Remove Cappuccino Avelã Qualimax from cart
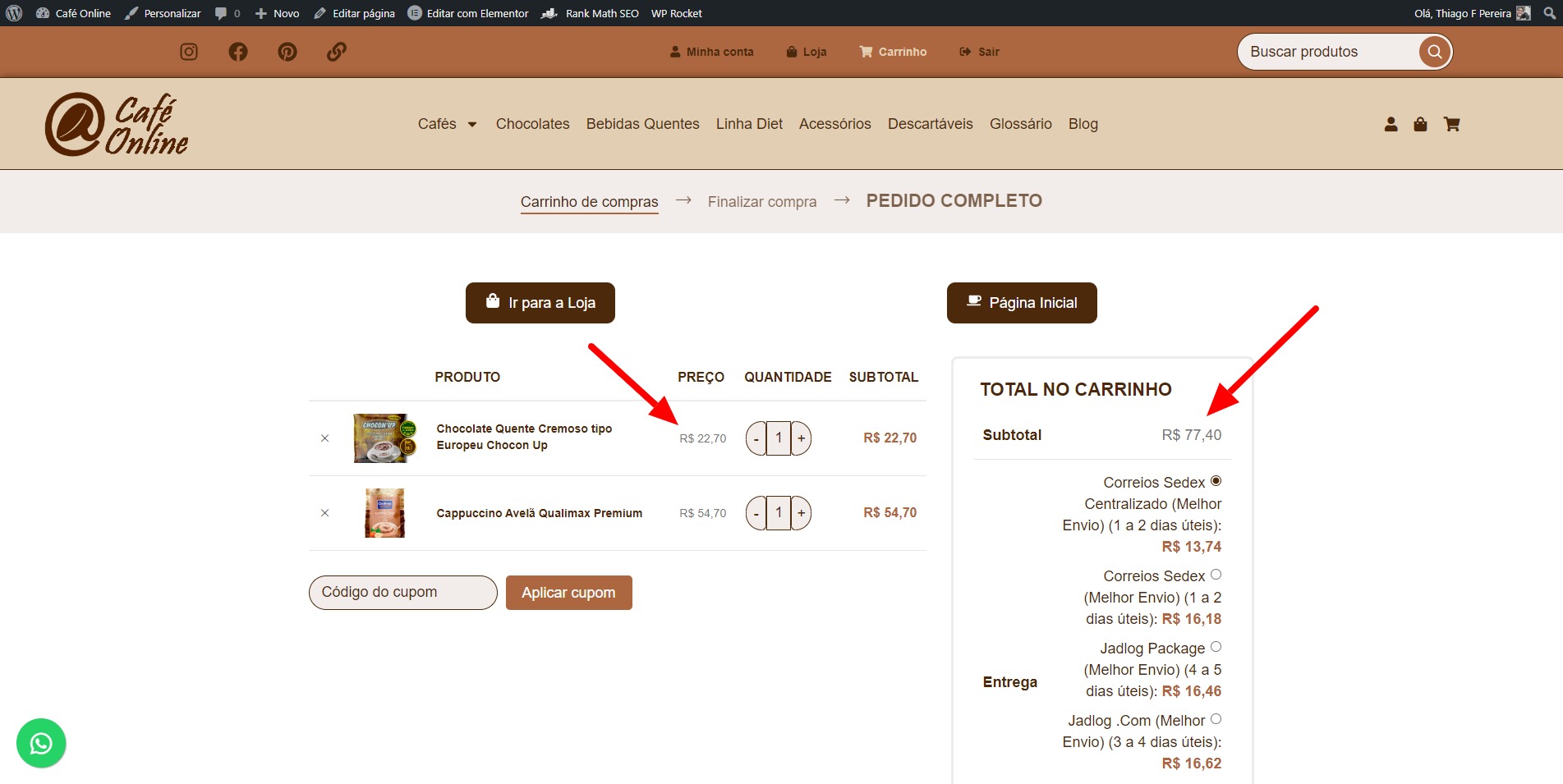This screenshot has height=784, width=1563. 324,513
